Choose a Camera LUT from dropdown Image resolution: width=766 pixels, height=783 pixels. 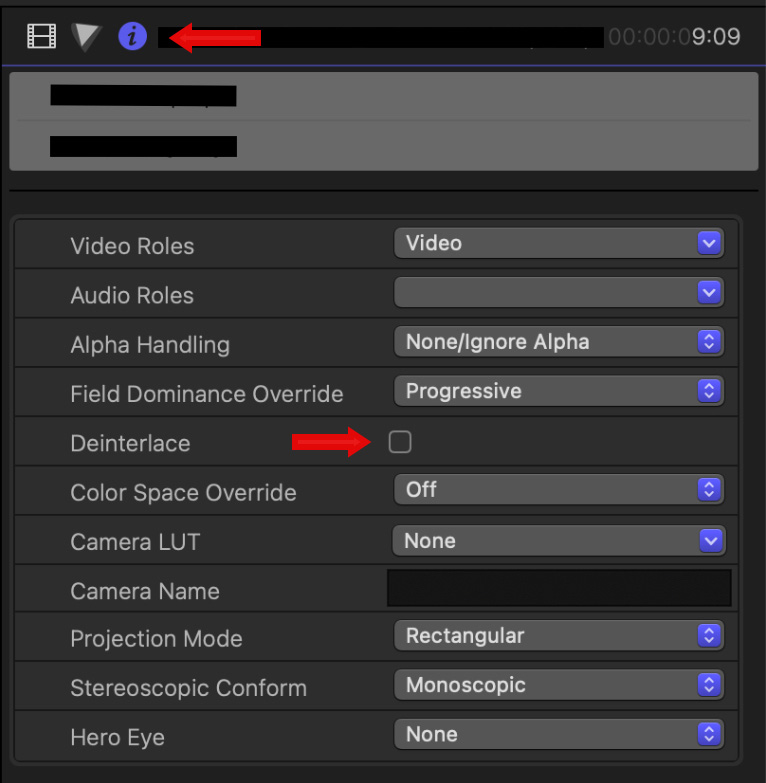(558, 541)
